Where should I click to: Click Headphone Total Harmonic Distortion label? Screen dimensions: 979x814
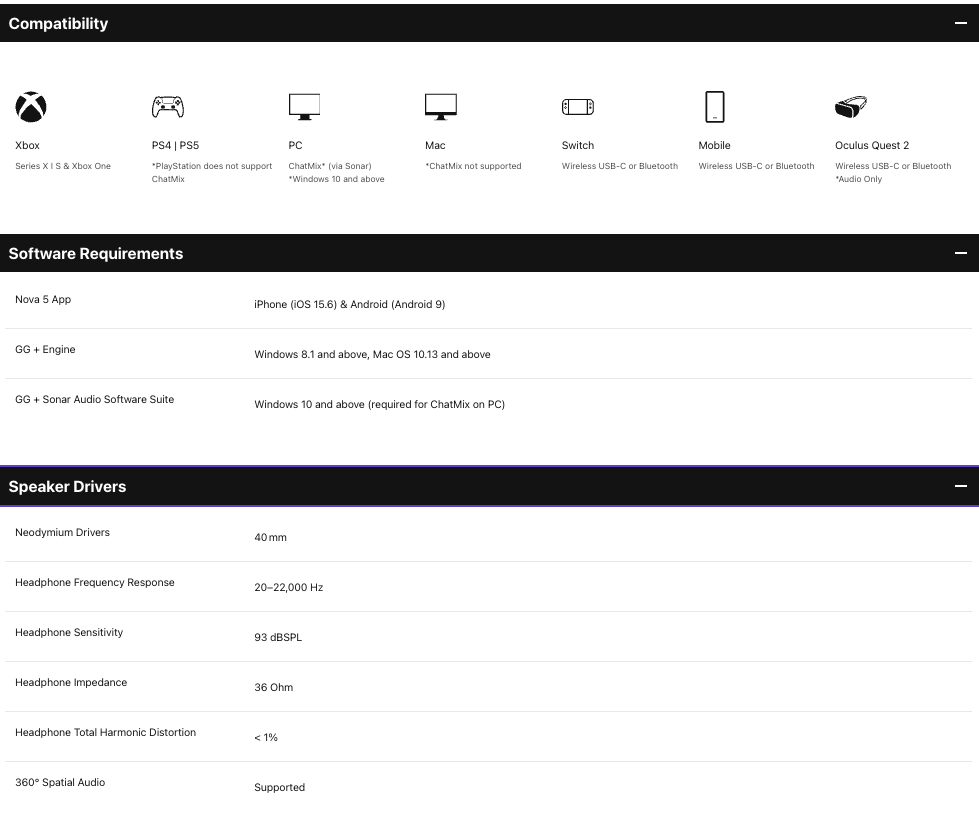(x=106, y=732)
